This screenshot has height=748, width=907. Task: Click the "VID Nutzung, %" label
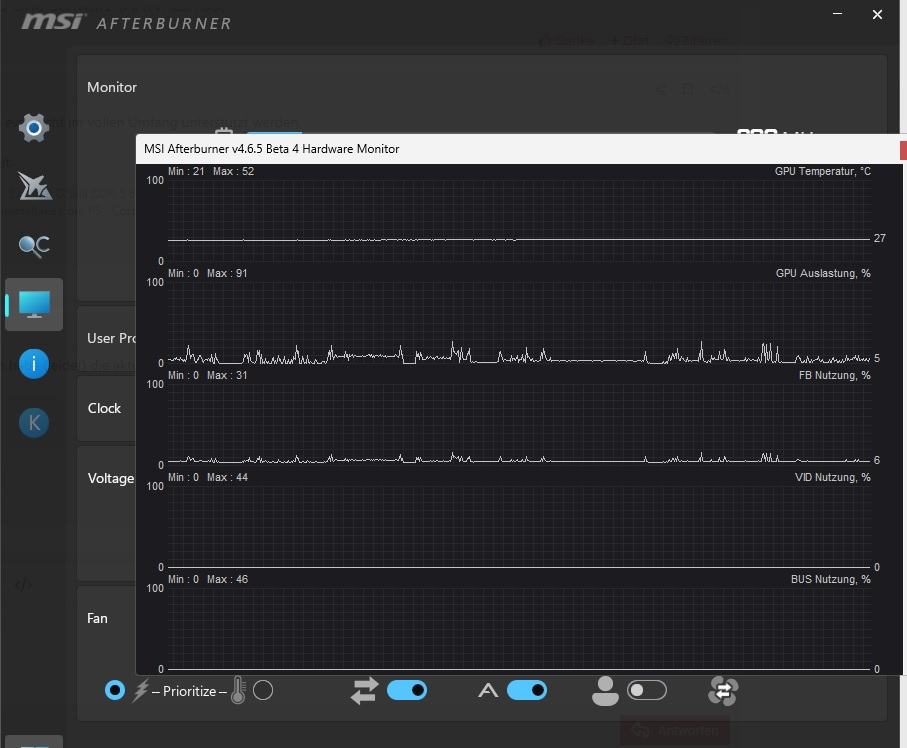pyautogui.click(x=832, y=477)
